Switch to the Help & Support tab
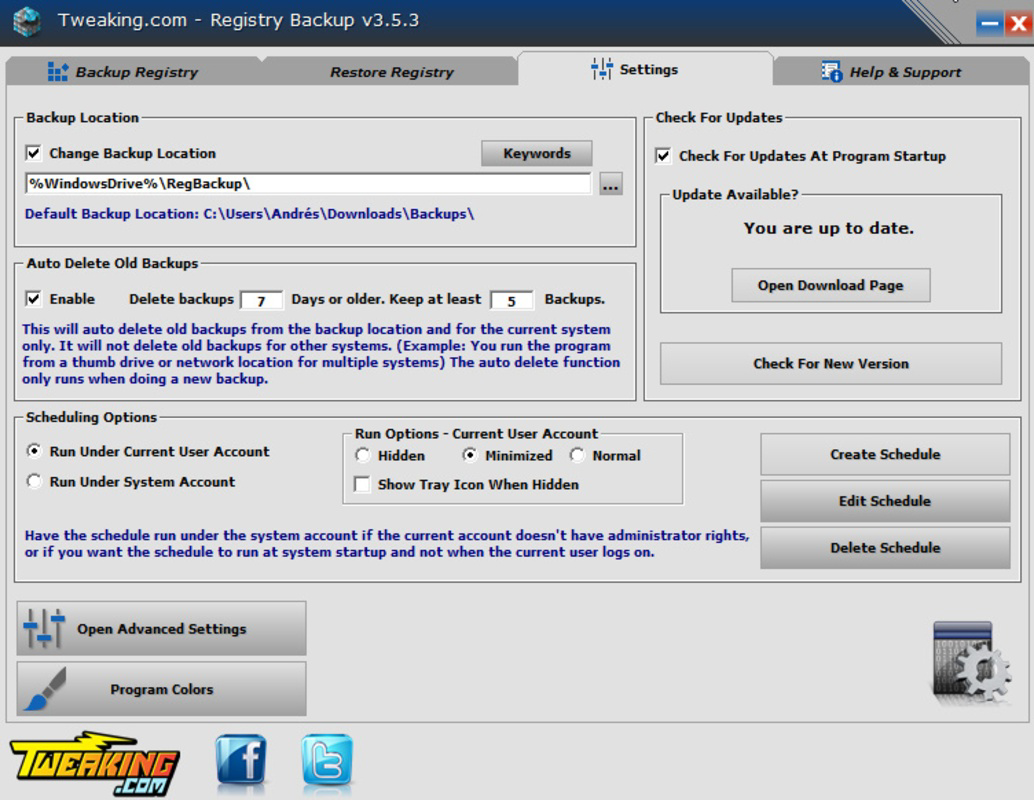Viewport: 1034px width, 800px height. coord(899,71)
